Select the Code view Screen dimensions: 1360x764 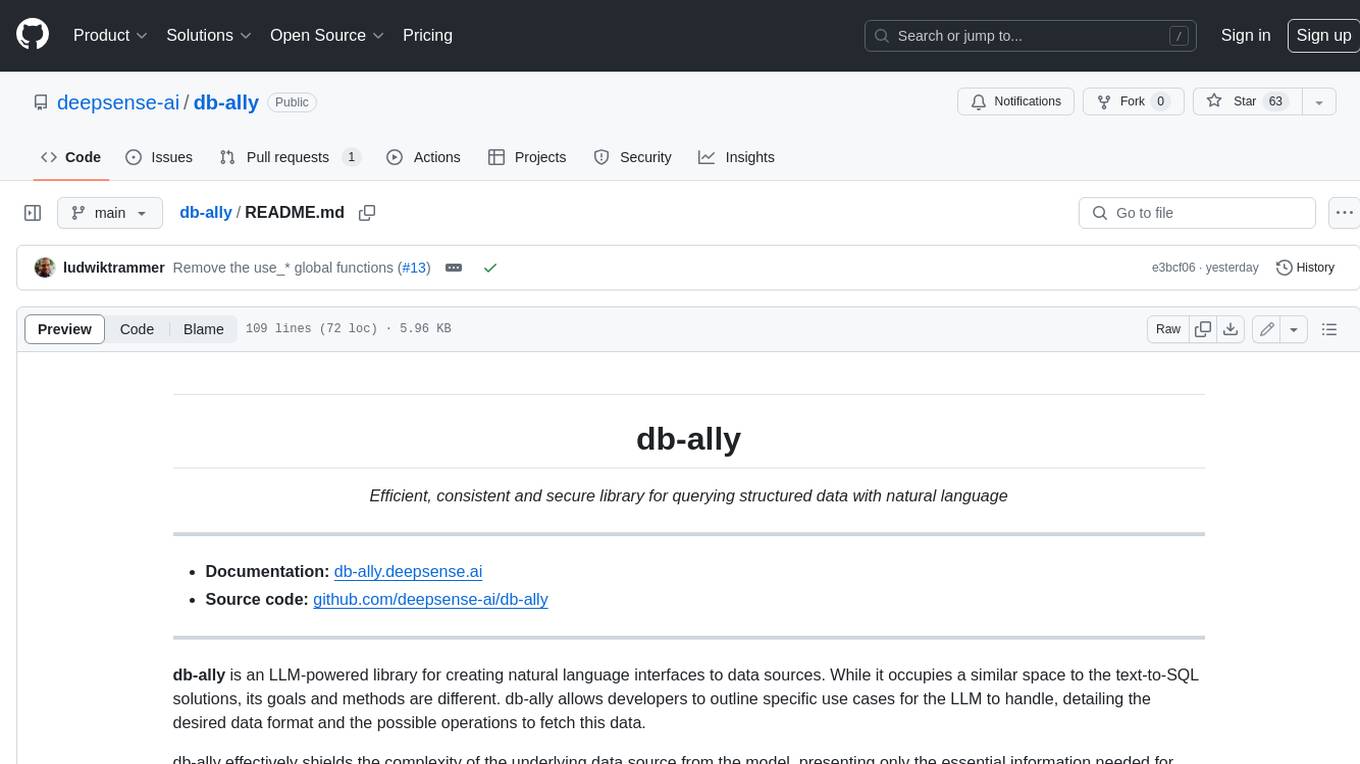pyautogui.click(x=137, y=329)
